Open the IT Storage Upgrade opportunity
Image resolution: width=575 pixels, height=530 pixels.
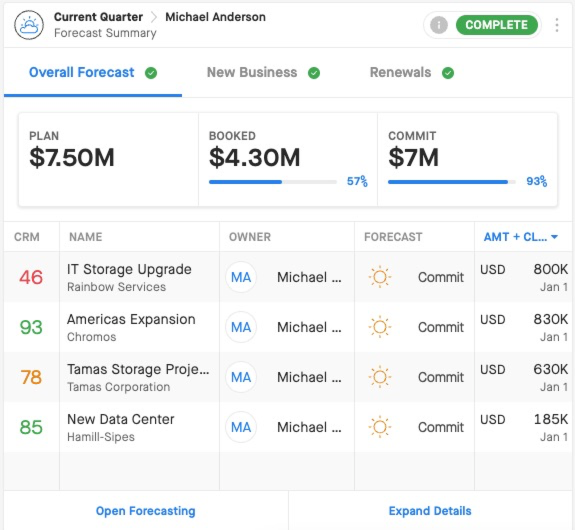[x=129, y=270]
